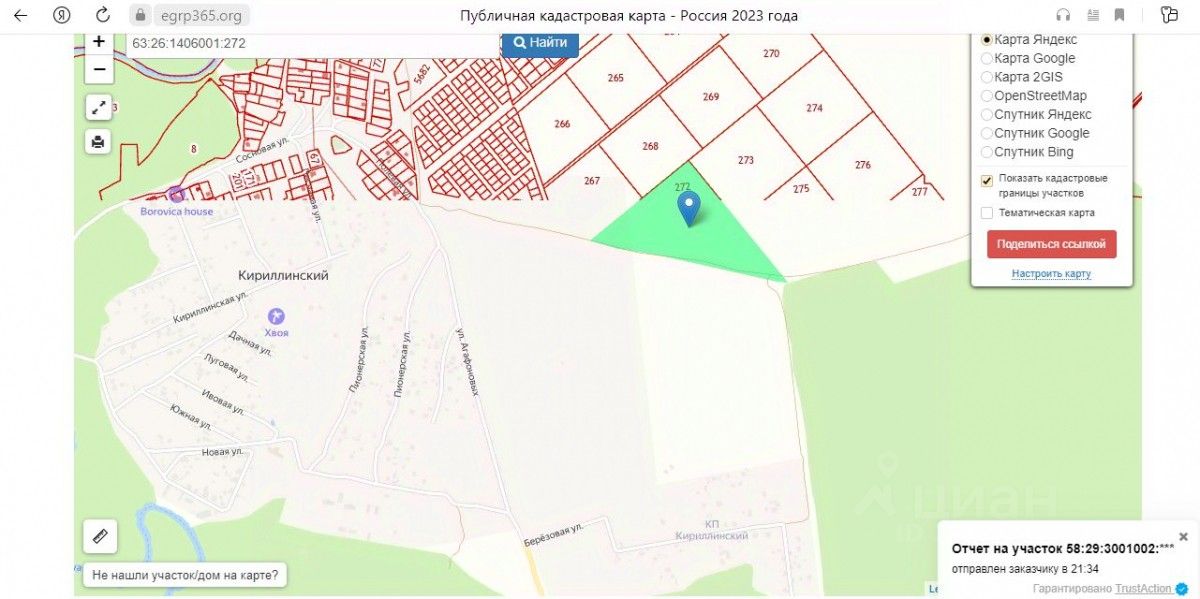Activate the ruler measurement tool
The height and width of the screenshot is (599, 1200).
coord(100,536)
